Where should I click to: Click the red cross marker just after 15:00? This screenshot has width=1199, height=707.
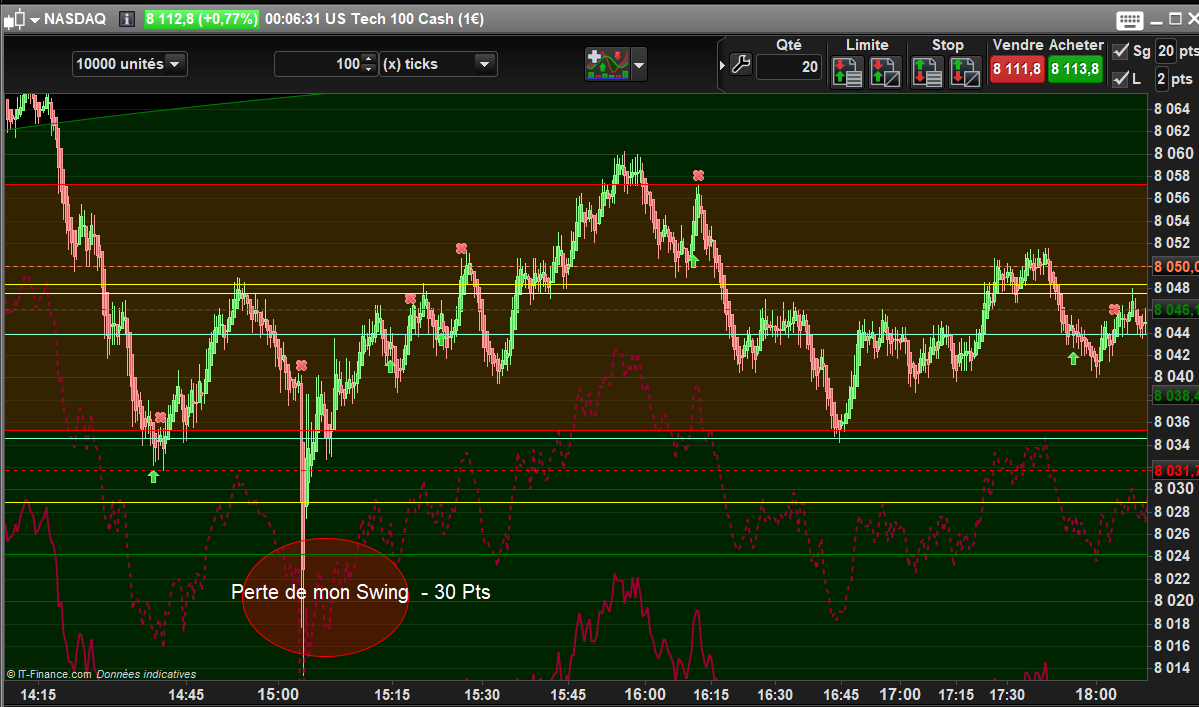301,365
